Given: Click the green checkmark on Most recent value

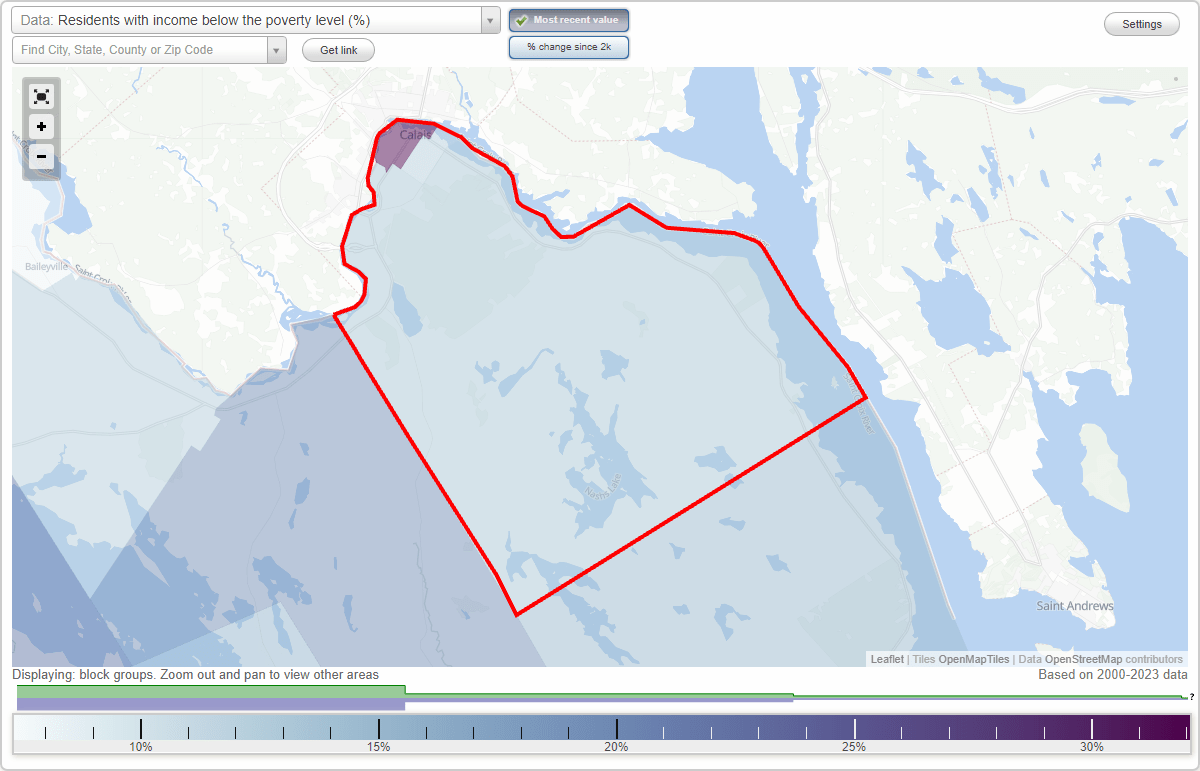Looking at the screenshot, I should [x=521, y=20].
